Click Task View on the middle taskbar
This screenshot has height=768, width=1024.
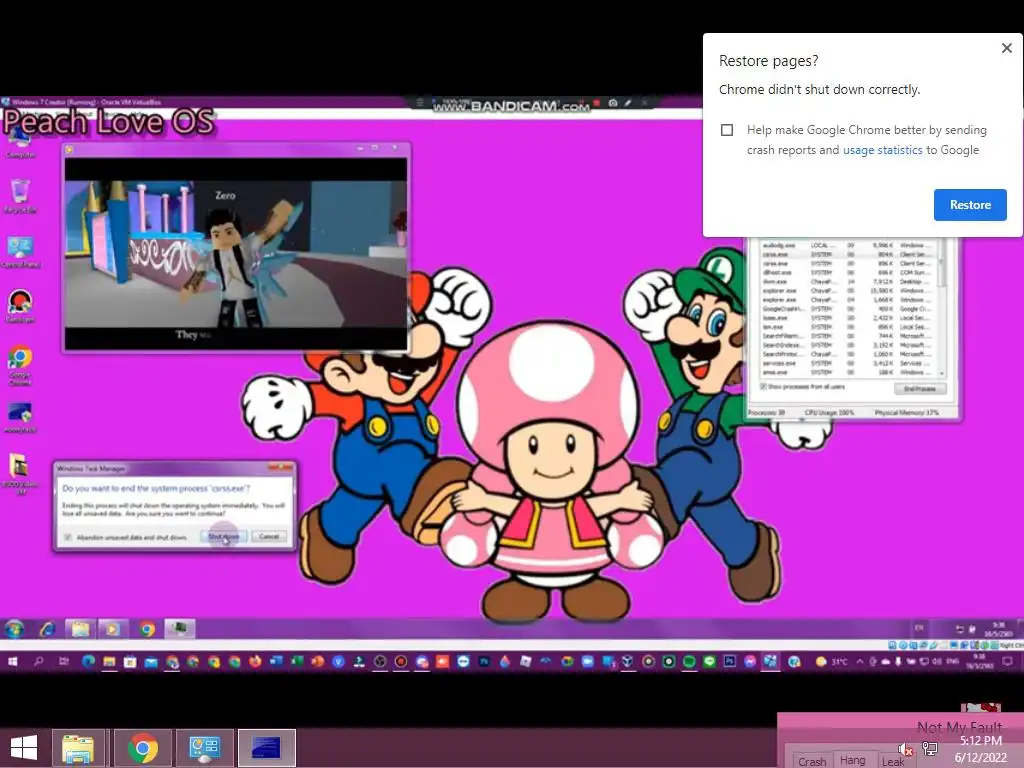tap(63, 662)
